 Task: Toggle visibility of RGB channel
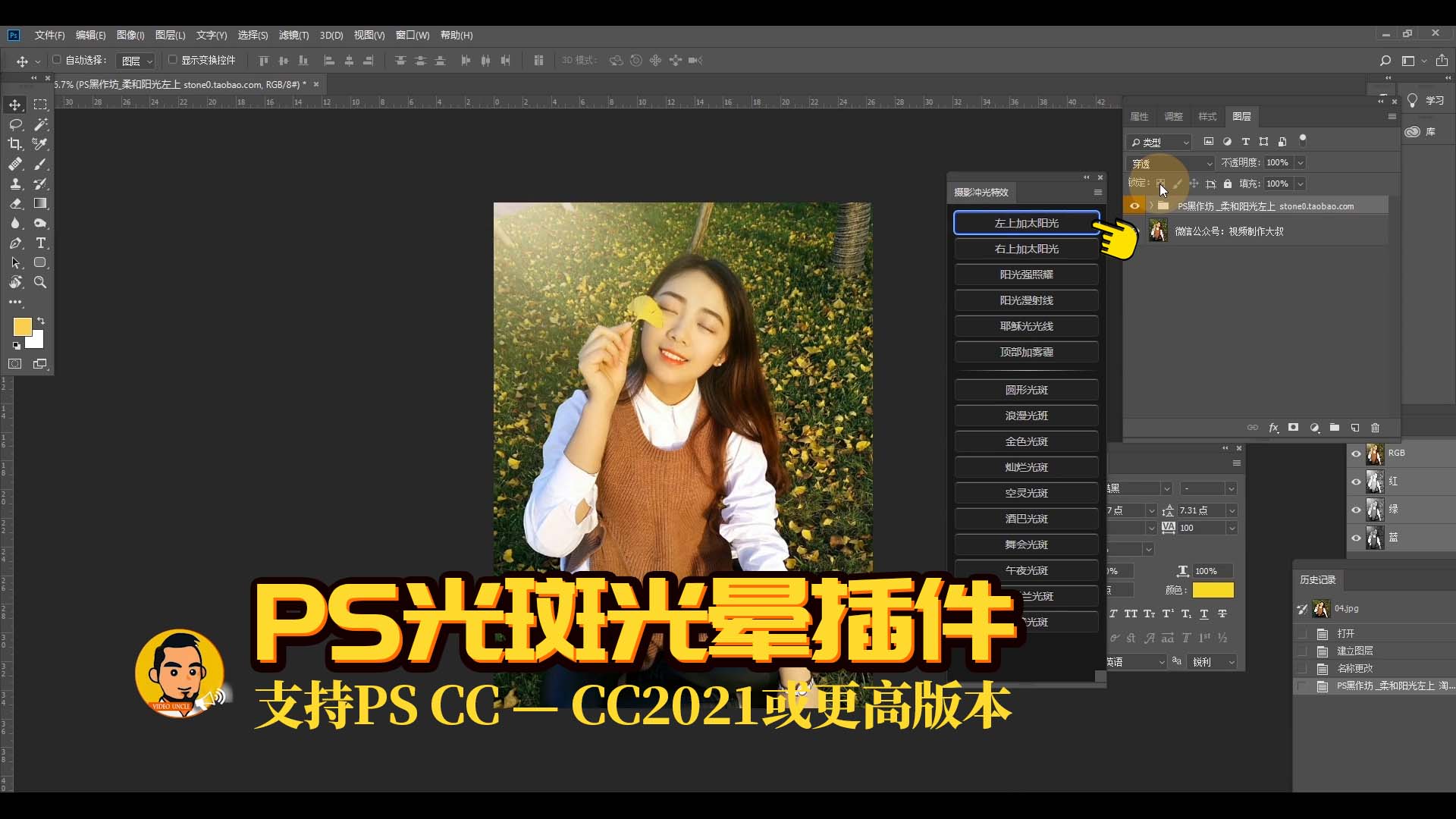1356,453
